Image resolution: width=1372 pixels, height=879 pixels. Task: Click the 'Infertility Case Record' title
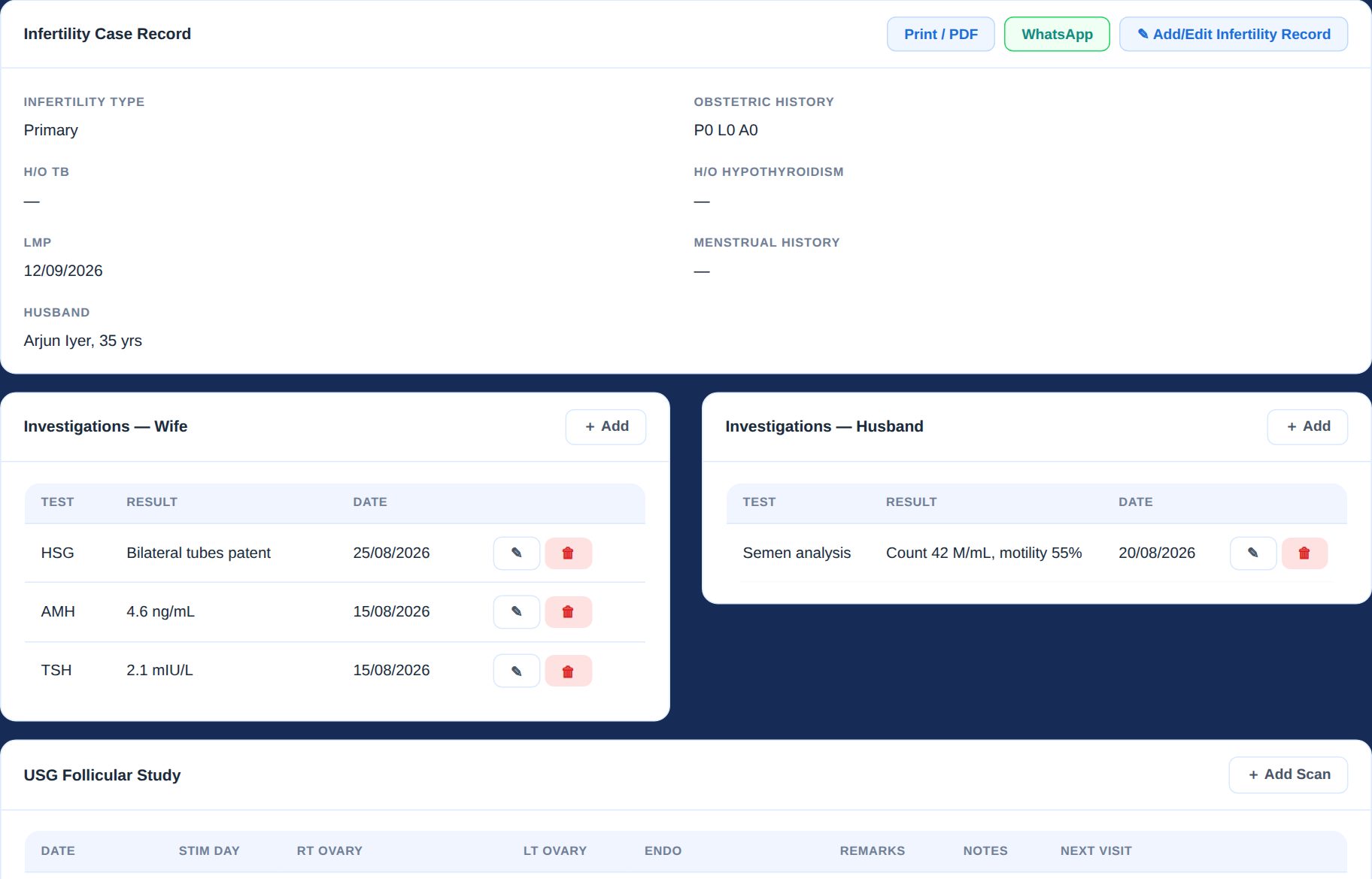108,34
